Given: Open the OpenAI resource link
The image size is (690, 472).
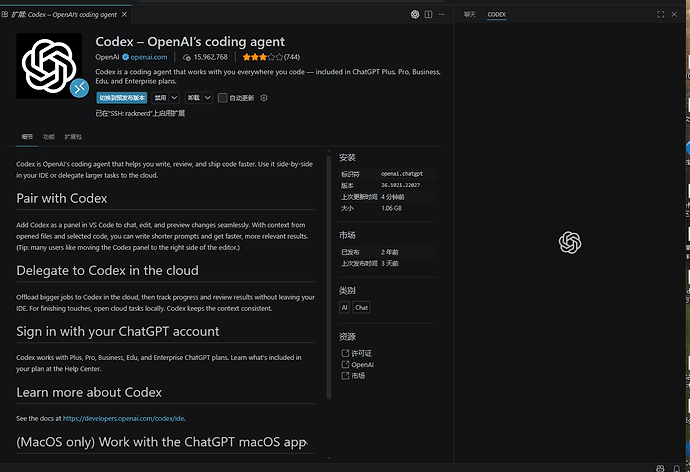Looking at the screenshot, I should 363,365.
